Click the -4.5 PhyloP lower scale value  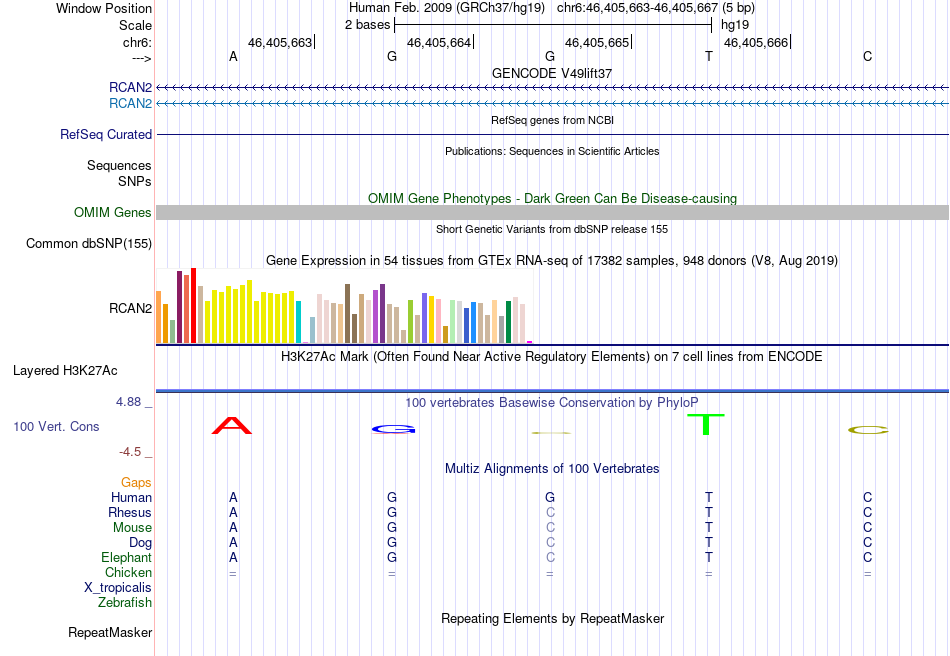tap(130, 452)
